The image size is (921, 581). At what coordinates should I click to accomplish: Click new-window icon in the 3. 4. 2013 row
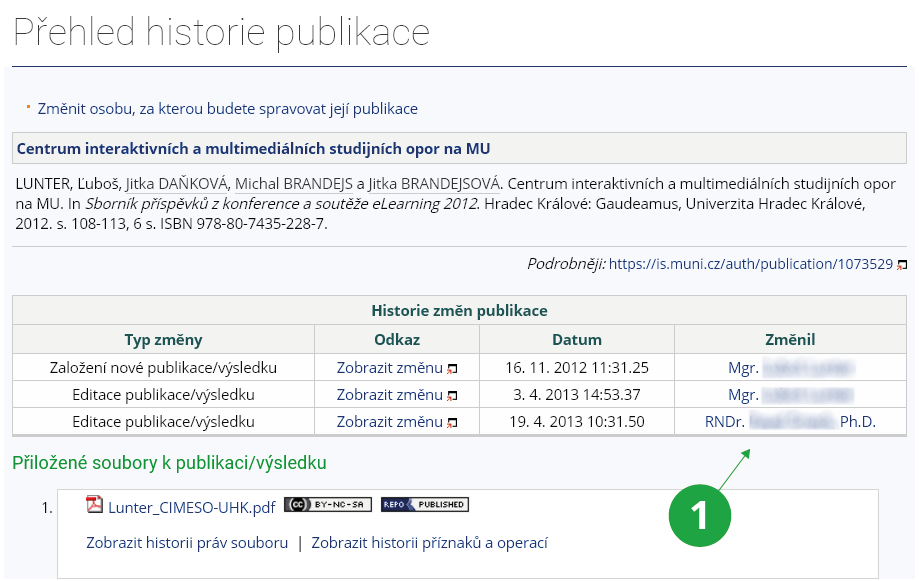click(452, 395)
